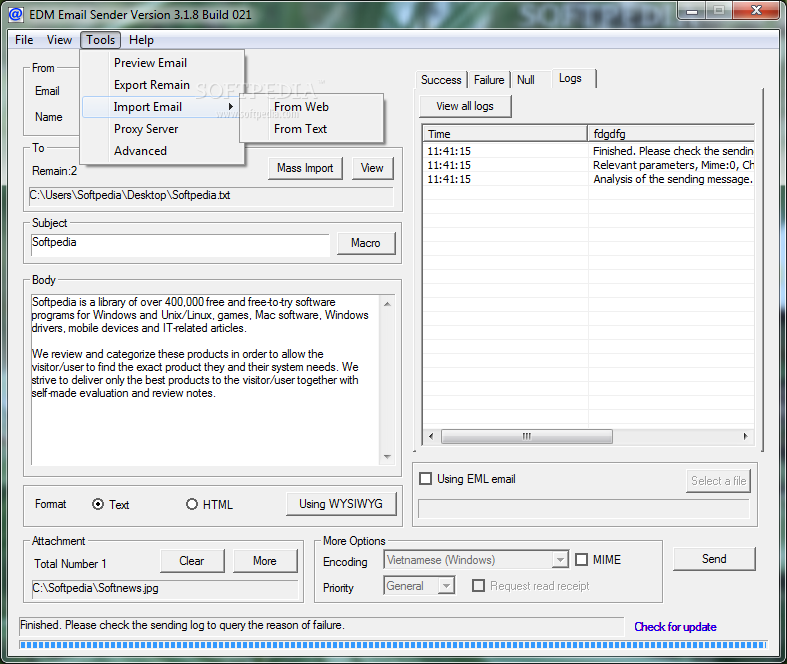Minimize the EDM Email Sender window
Screen dimensions: 787x664
point(692,11)
